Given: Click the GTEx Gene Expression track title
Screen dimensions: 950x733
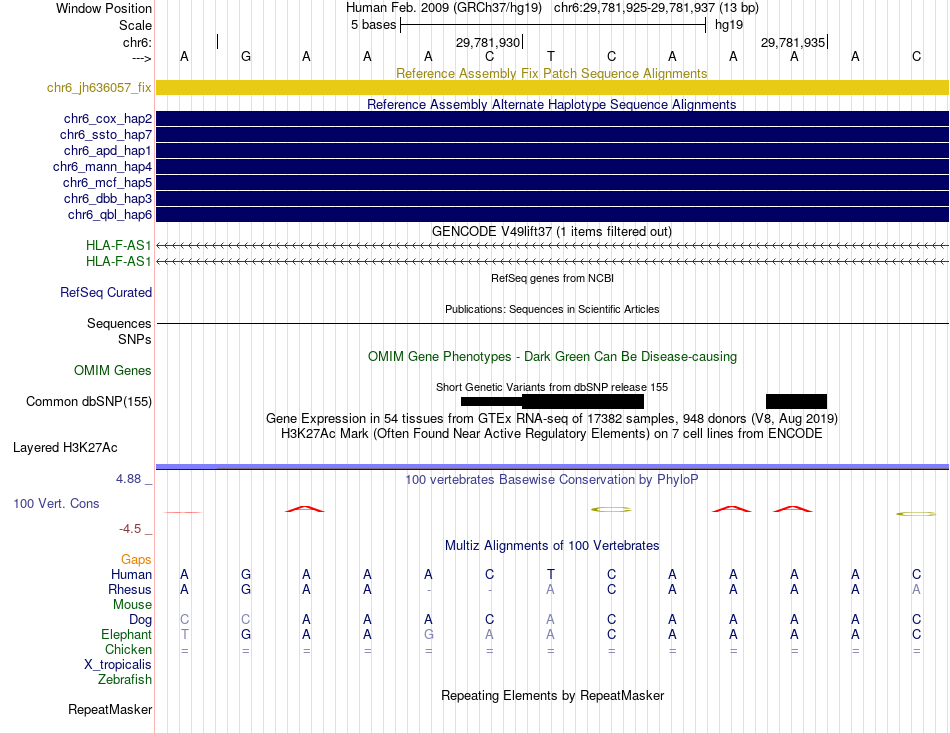Looking at the screenshot, I should point(552,419).
